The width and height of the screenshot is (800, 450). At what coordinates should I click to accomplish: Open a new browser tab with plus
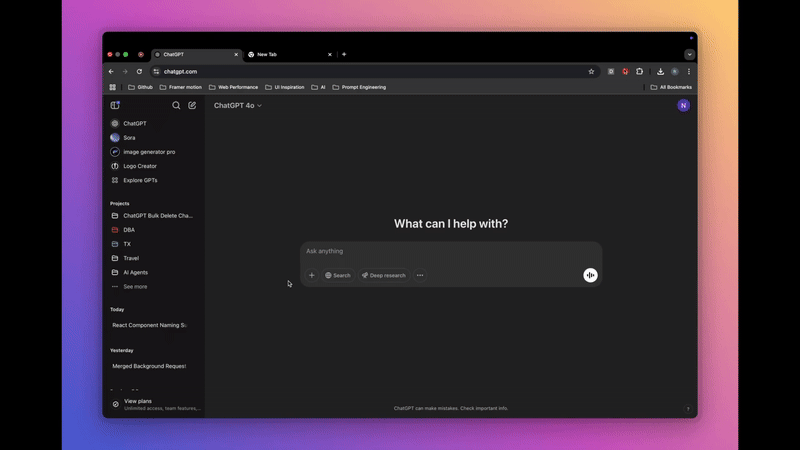pos(344,55)
